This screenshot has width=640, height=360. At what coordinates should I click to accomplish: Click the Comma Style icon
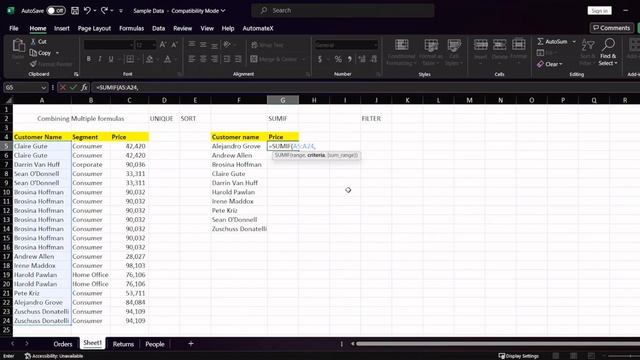click(x=350, y=59)
